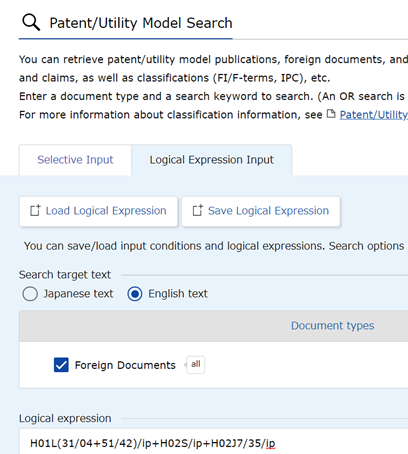Viewport: 408px width, 454px height.
Task: Select the English text radio button
Action: pos(135,294)
